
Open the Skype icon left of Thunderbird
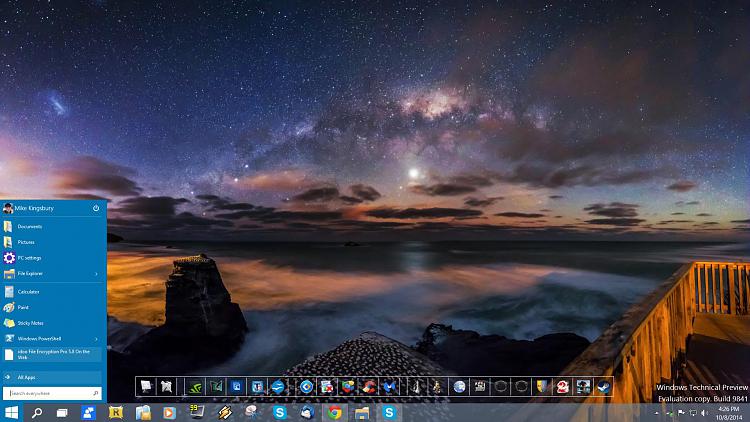point(279,412)
